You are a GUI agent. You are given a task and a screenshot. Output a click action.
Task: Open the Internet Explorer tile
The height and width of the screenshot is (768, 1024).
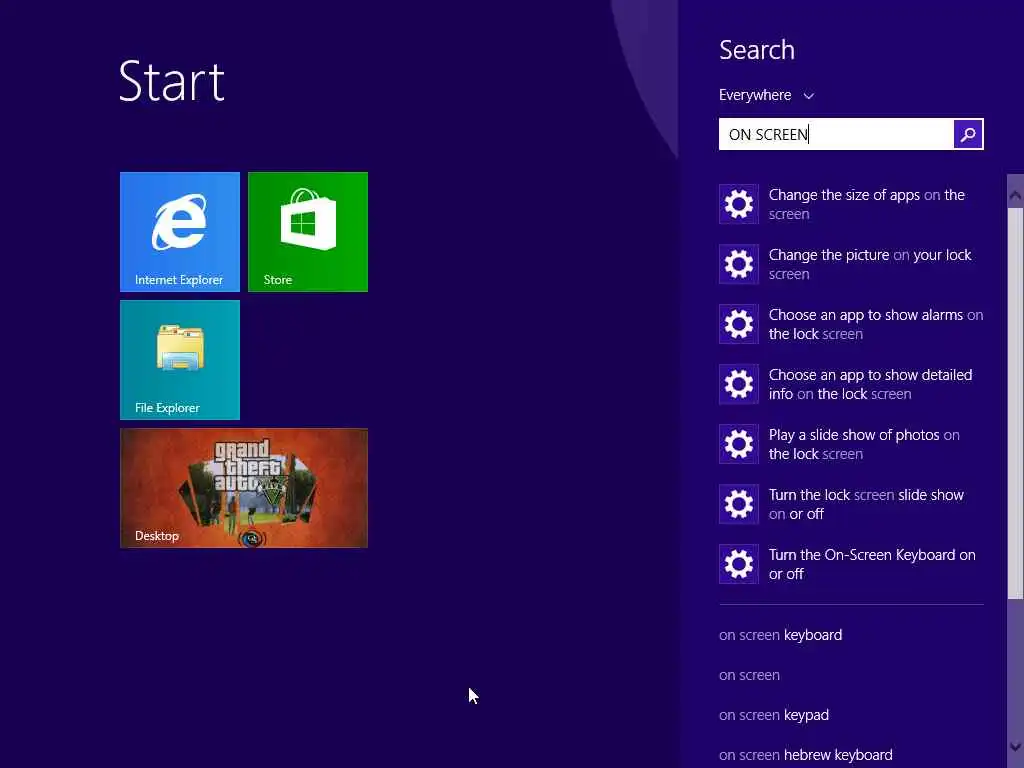coord(180,232)
